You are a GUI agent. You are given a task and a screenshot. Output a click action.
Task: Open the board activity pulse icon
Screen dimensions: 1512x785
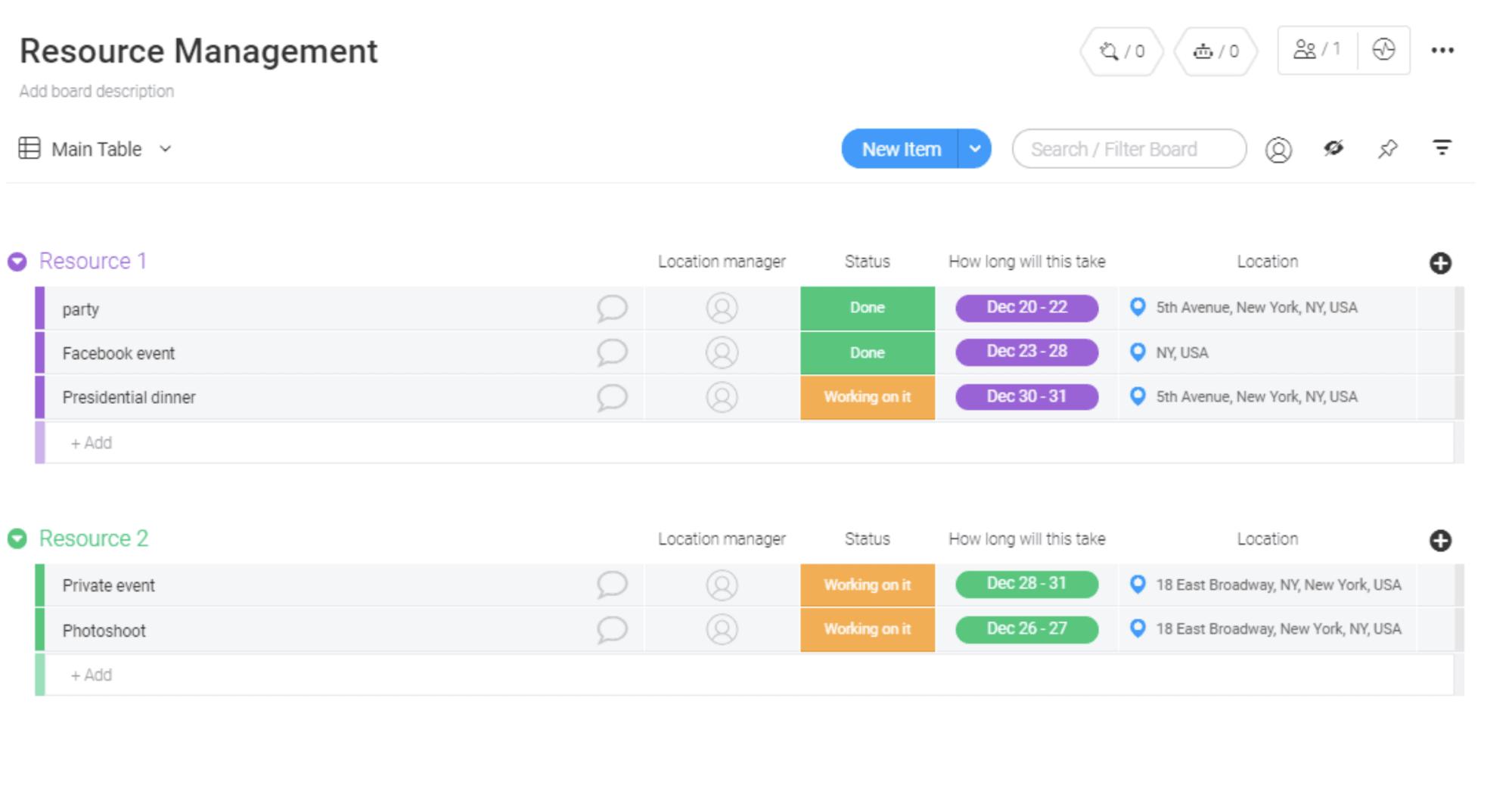tap(1384, 50)
